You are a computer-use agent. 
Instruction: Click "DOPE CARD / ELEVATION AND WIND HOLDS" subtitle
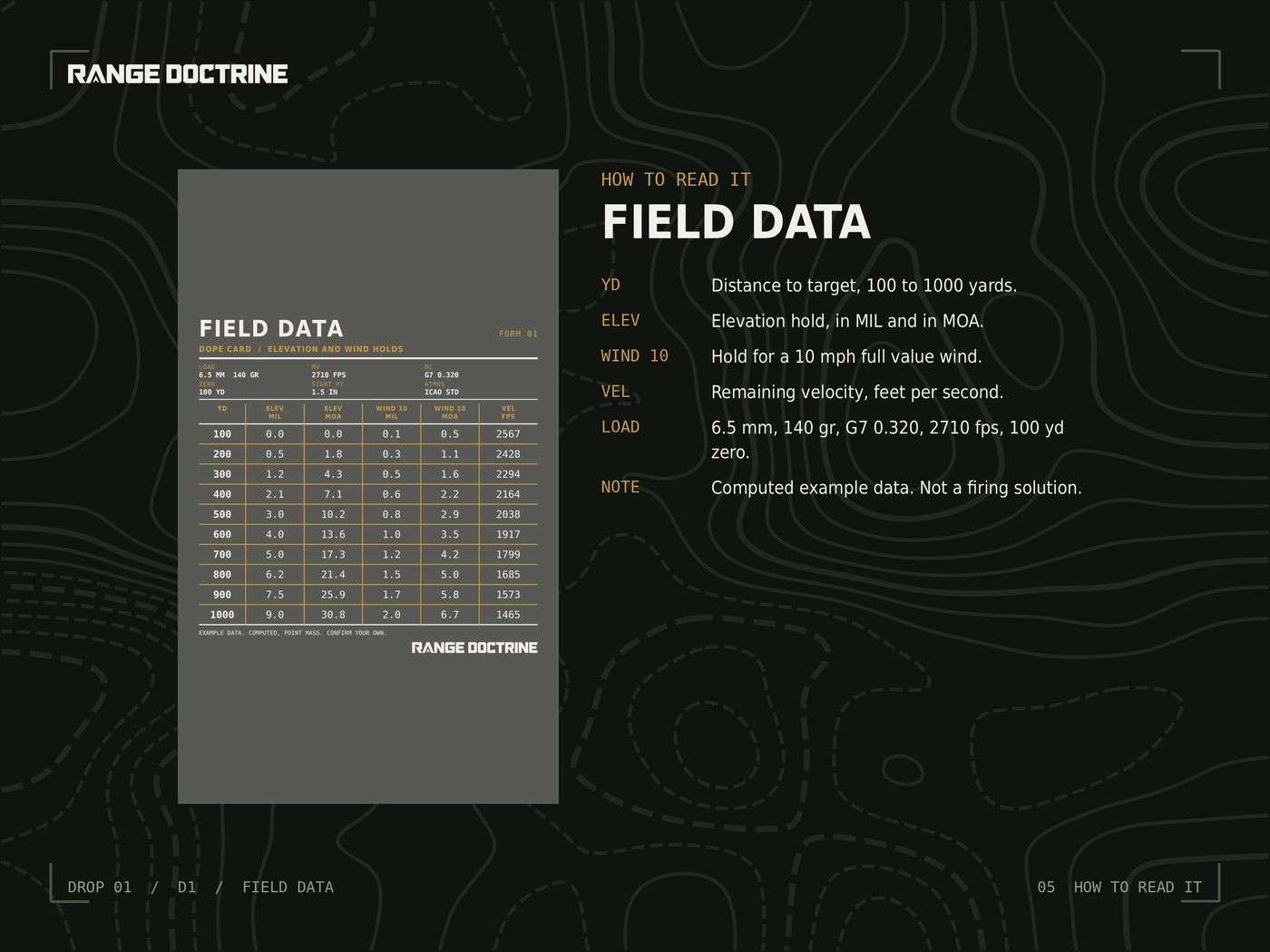tap(301, 349)
